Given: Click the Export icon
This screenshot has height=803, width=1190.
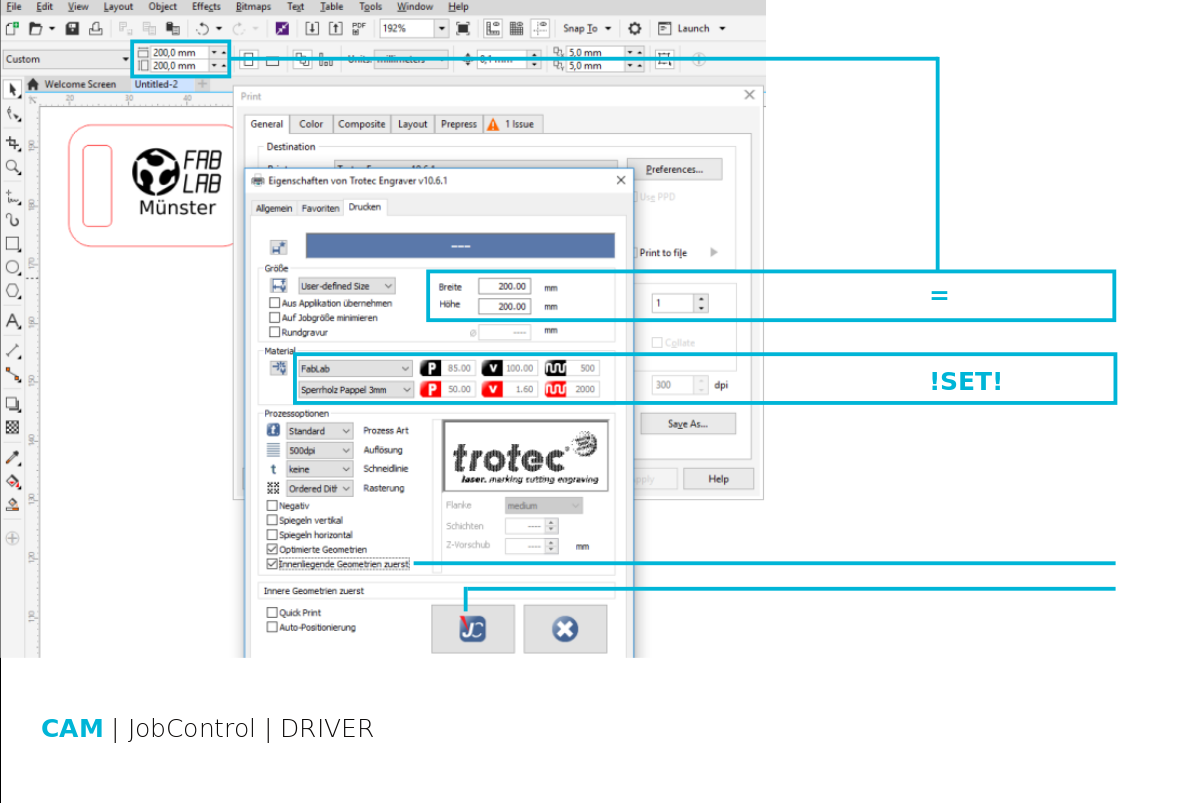Looking at the screenshot, I should point(335,28).
